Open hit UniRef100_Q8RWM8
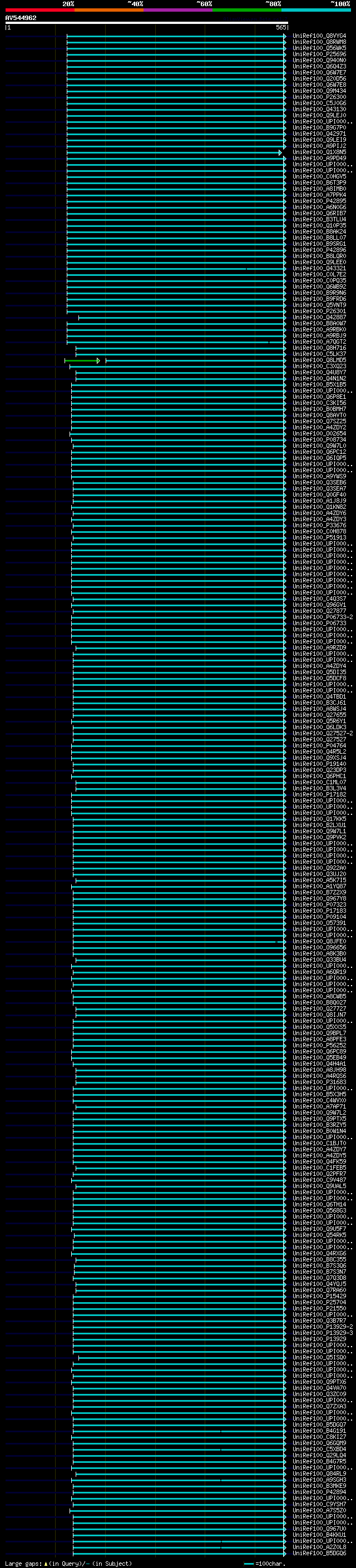 319,42
